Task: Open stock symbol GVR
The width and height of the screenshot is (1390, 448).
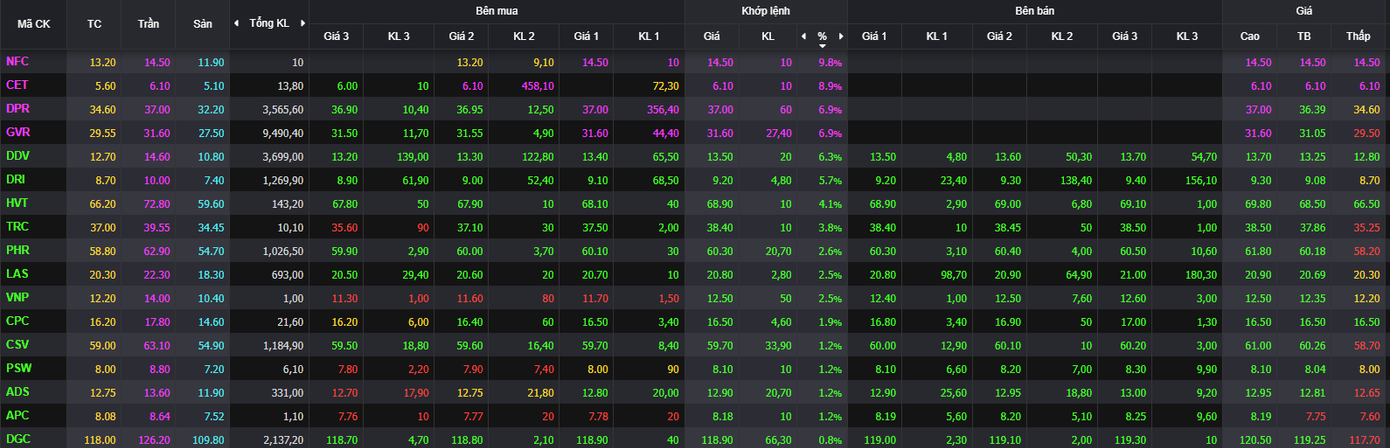Action: (x=18, y=132)
